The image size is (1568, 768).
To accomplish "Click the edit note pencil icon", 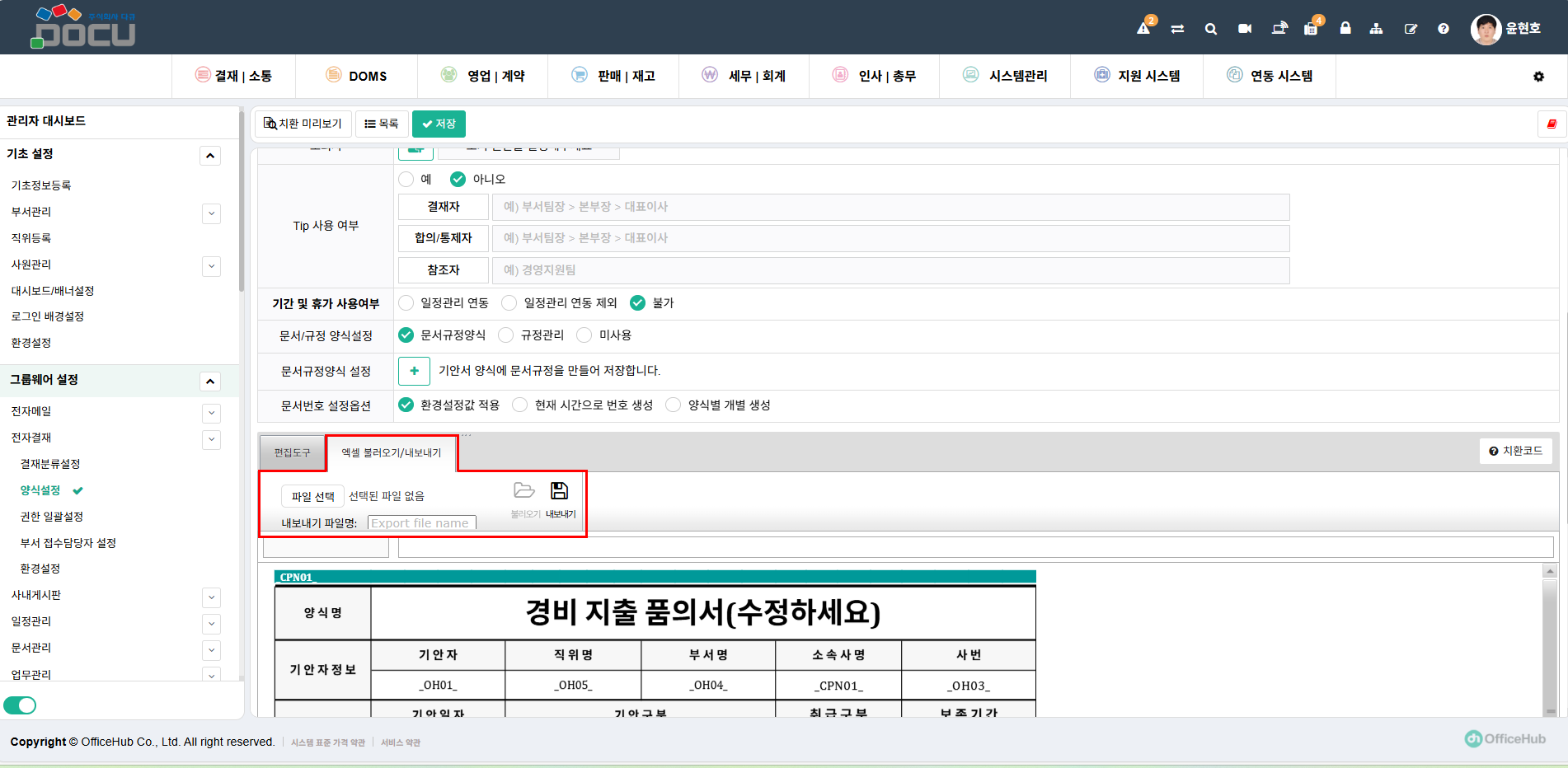I will (1411, 29).
